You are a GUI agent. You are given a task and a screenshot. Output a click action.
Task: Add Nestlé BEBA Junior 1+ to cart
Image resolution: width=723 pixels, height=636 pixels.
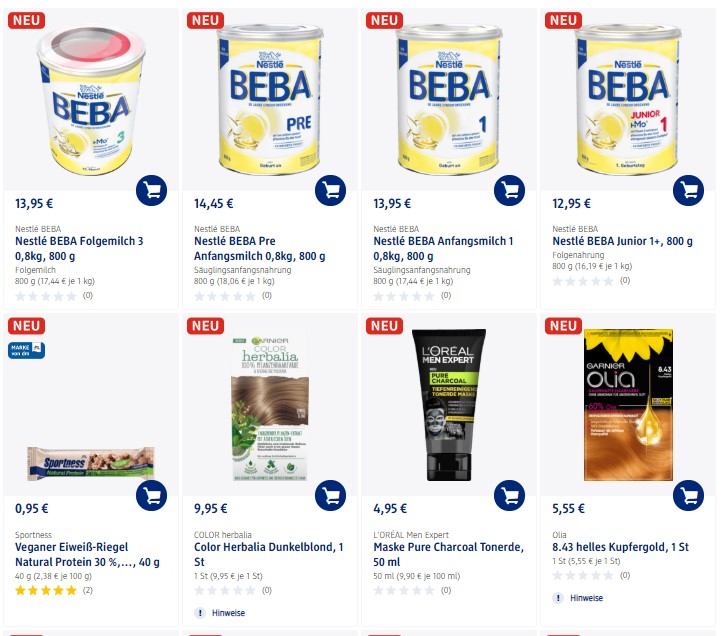[x=688, y=190]
